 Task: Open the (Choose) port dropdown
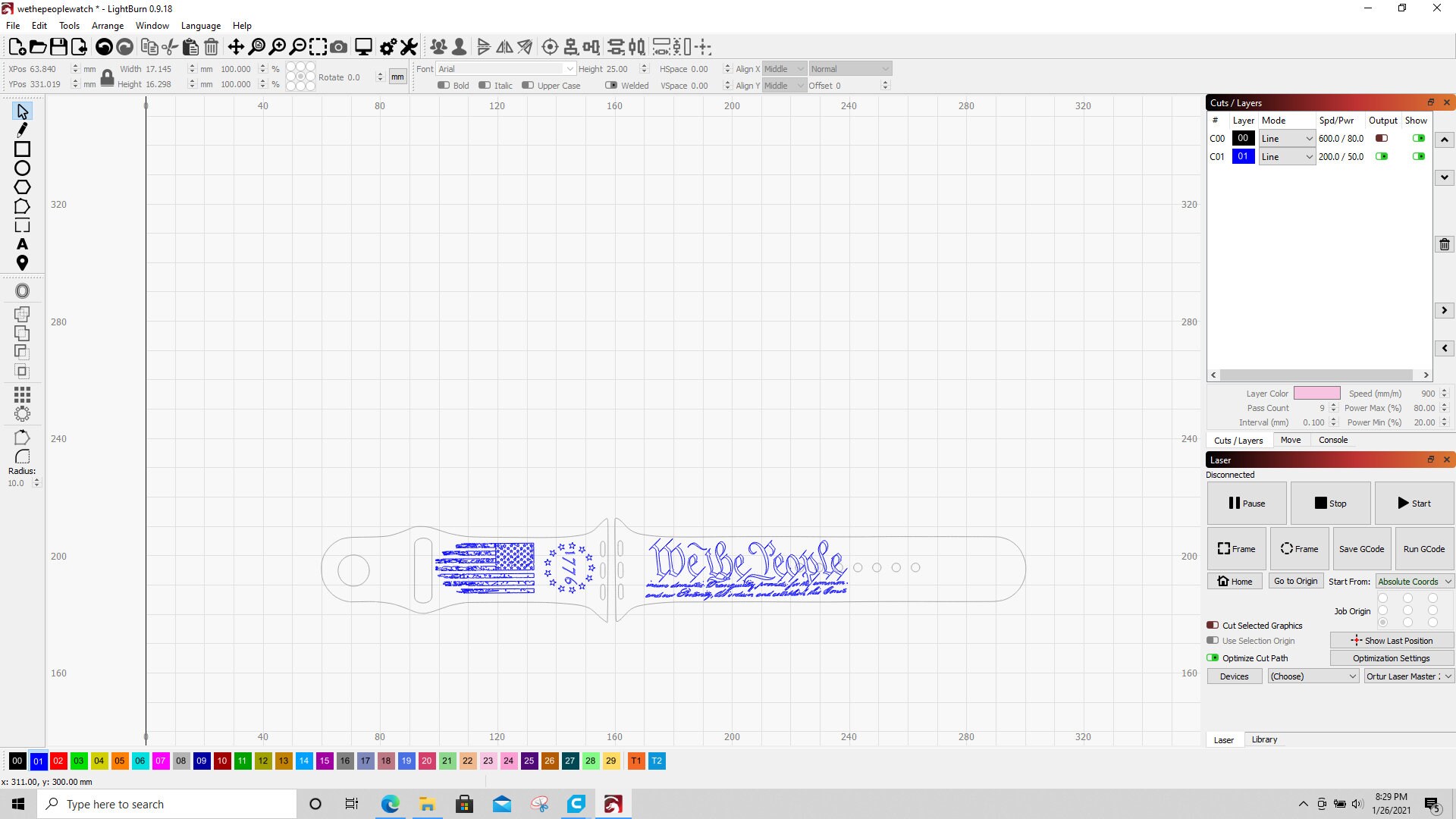[x=1313, y=676]
